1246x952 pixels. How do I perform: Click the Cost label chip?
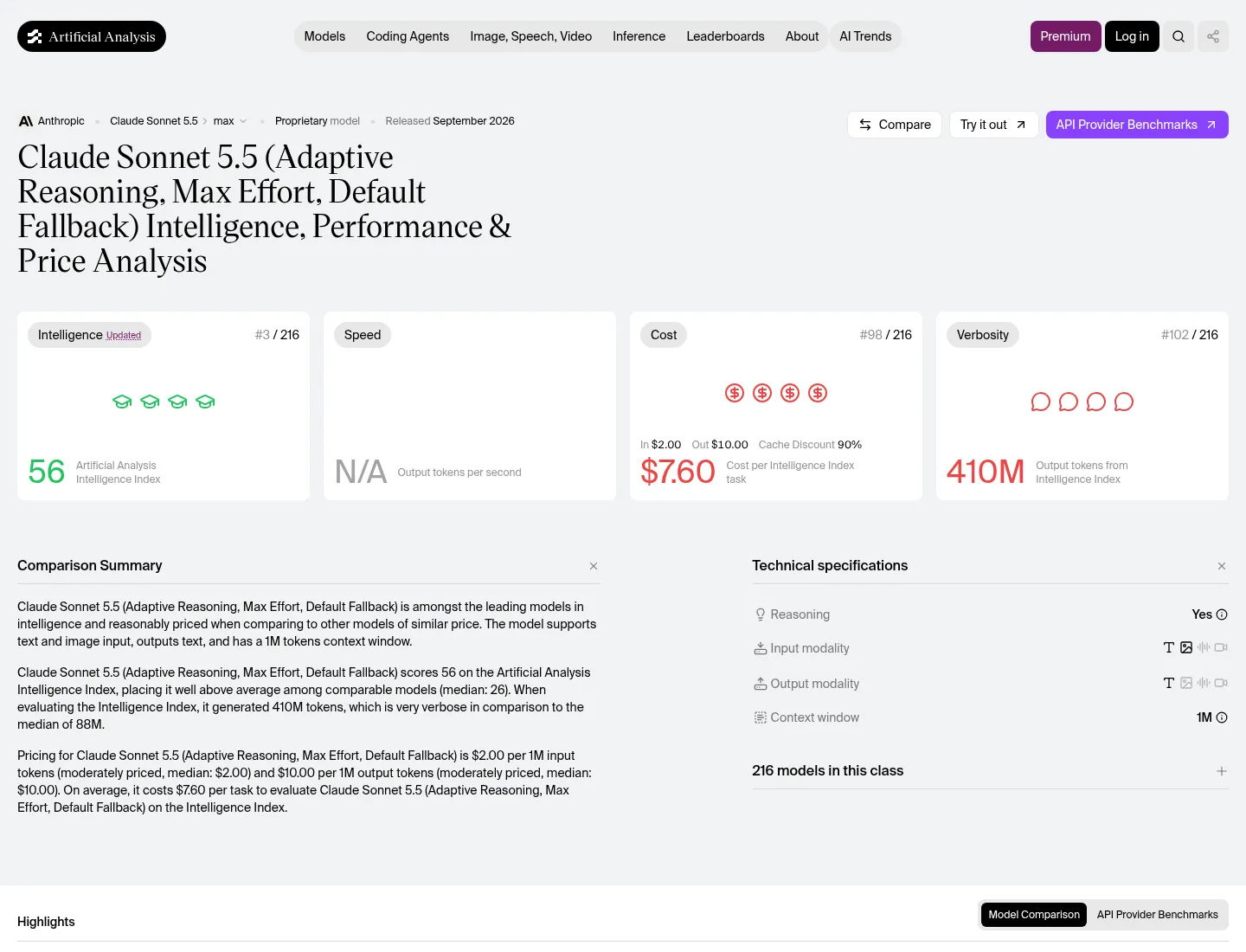click(x=664, y=335)
